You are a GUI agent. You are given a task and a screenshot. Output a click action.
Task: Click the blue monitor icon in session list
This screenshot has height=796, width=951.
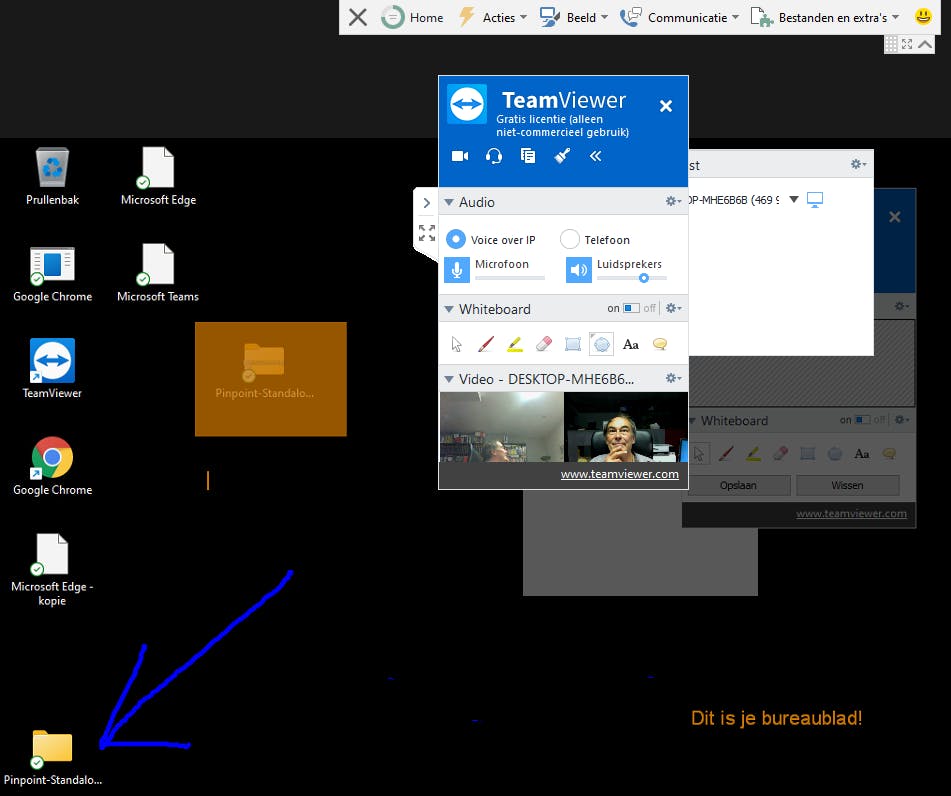(815, 200)
